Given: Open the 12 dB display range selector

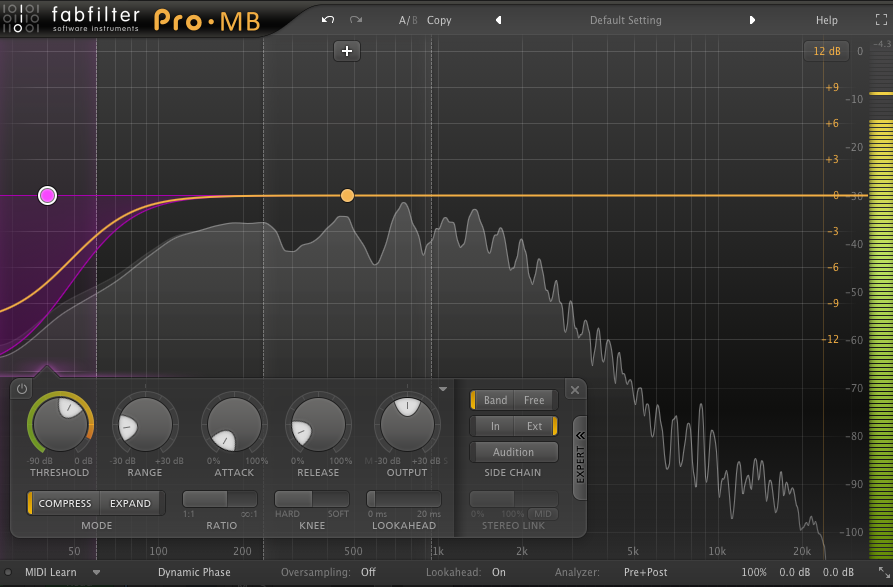Looking at the screenshot, I should click(x=826, y=51).
